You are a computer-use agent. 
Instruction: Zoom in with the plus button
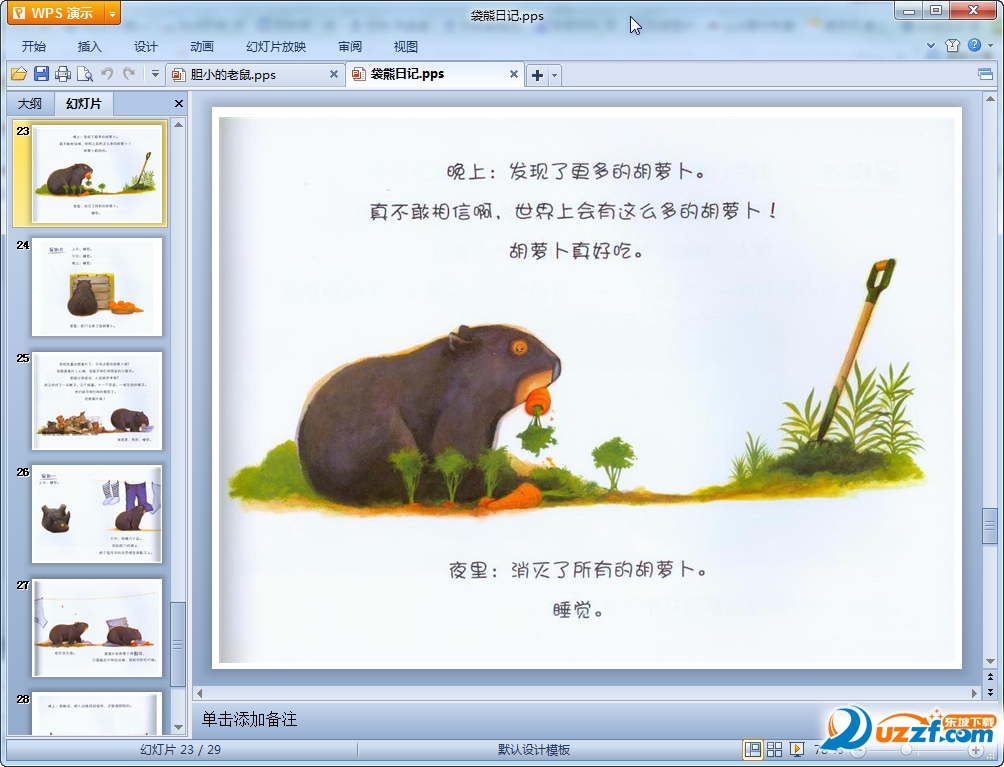tap(975, 750)
